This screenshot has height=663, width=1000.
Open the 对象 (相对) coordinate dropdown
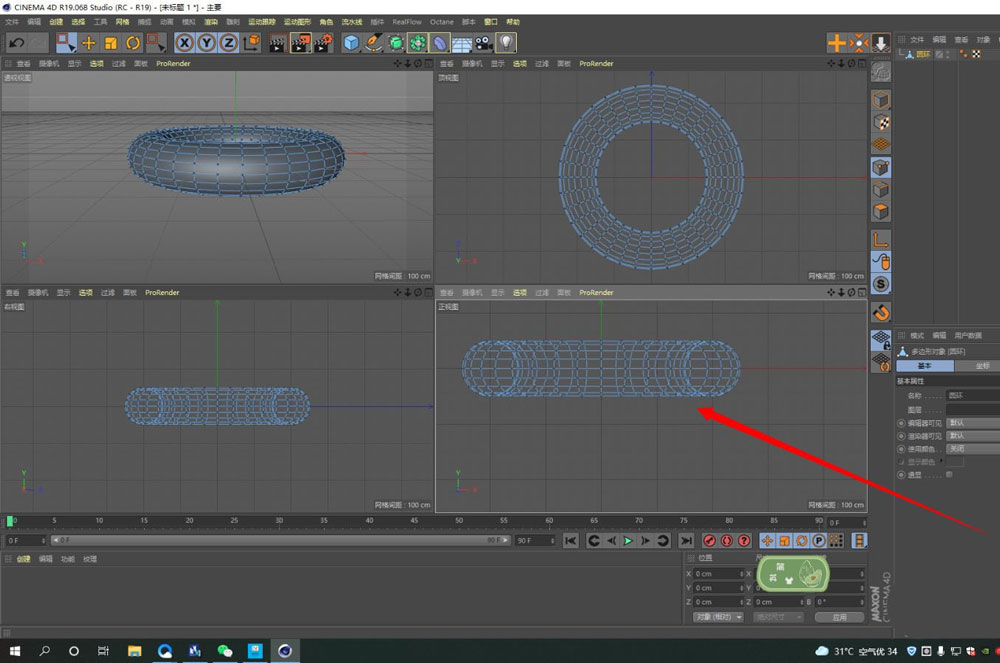[x=718, y=617]
